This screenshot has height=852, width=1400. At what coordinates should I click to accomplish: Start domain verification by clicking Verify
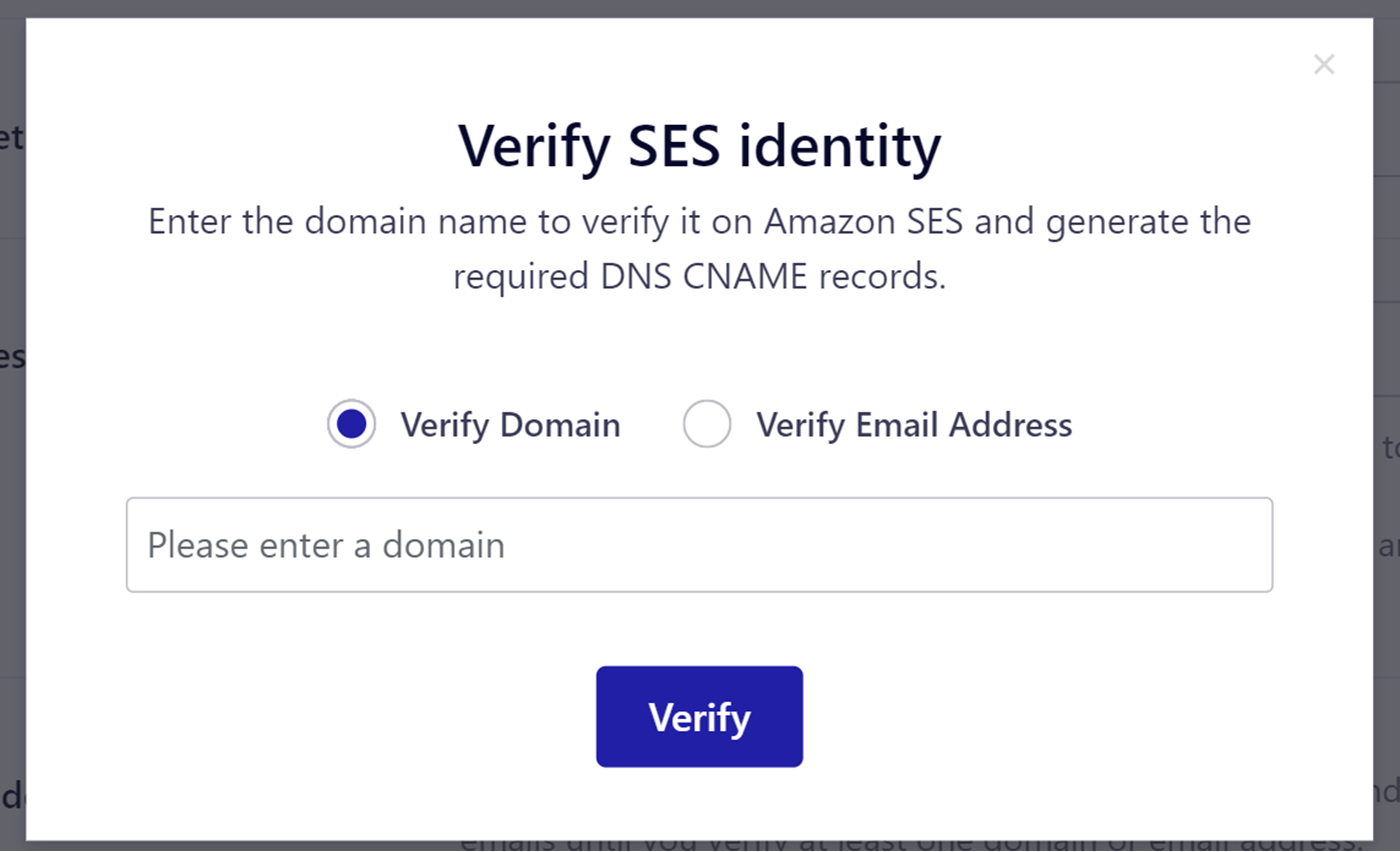699,716
